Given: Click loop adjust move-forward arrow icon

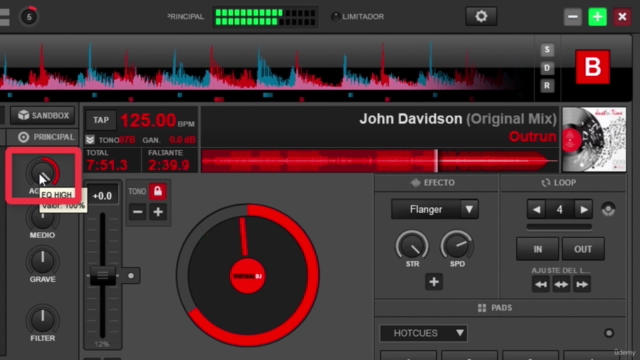Looking at the screenshot, I should click(x=582, y=284).
